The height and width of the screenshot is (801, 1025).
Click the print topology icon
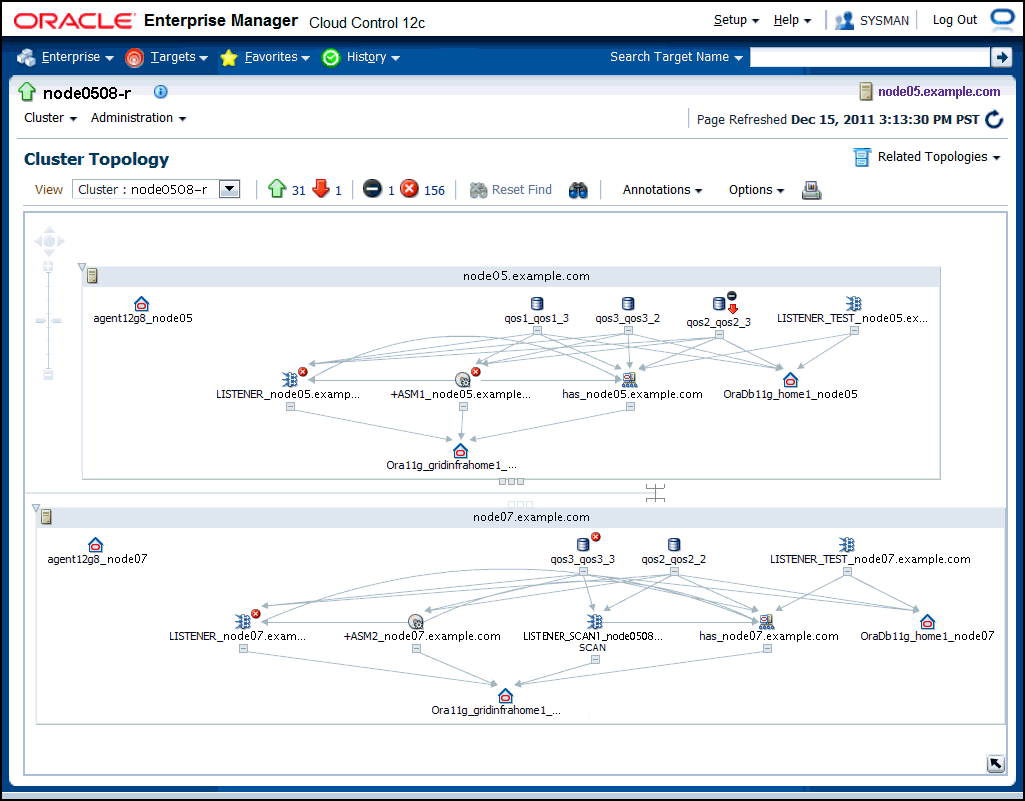(x=811, y=190)
